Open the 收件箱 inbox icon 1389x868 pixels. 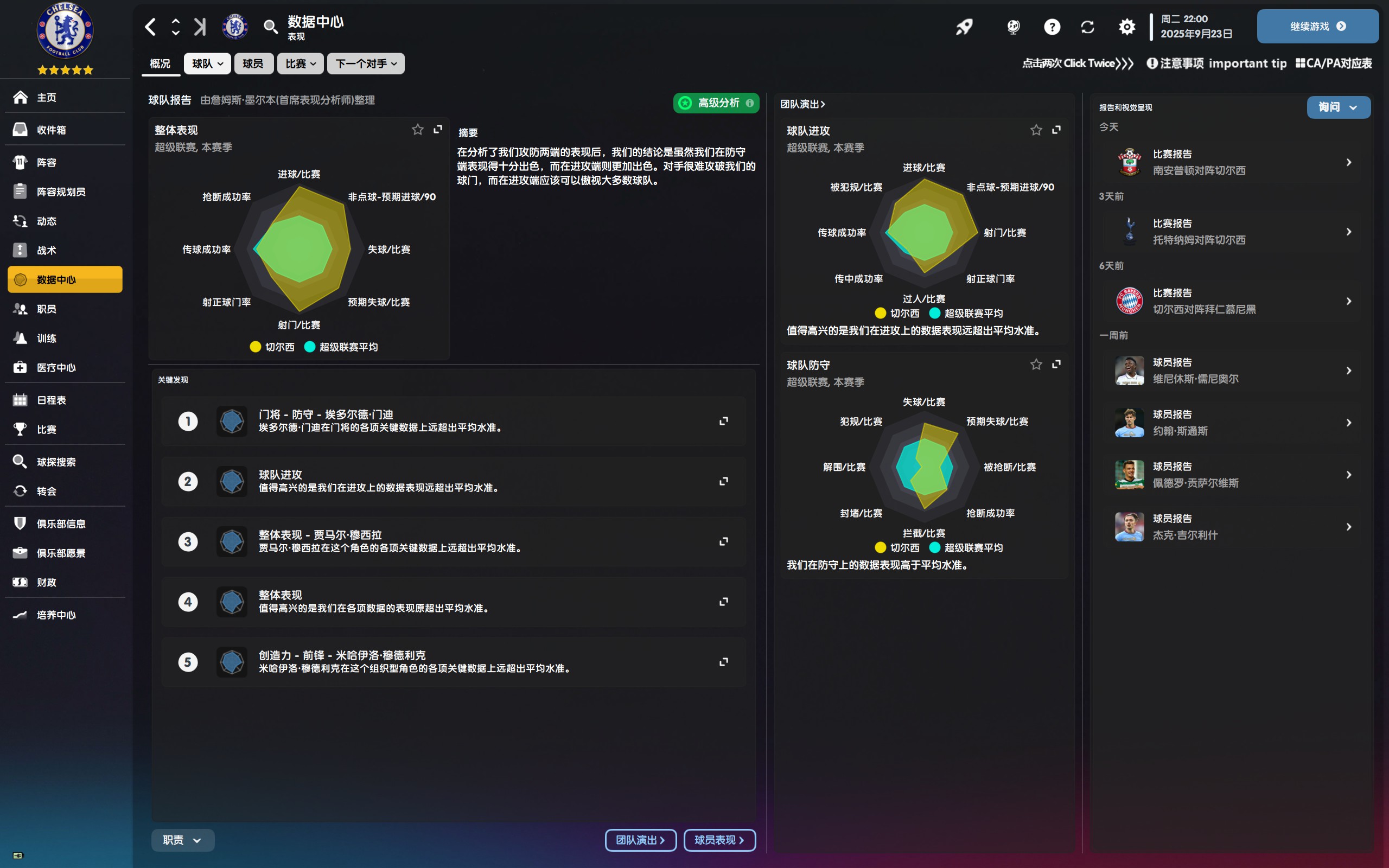click(x=20, y=129)
